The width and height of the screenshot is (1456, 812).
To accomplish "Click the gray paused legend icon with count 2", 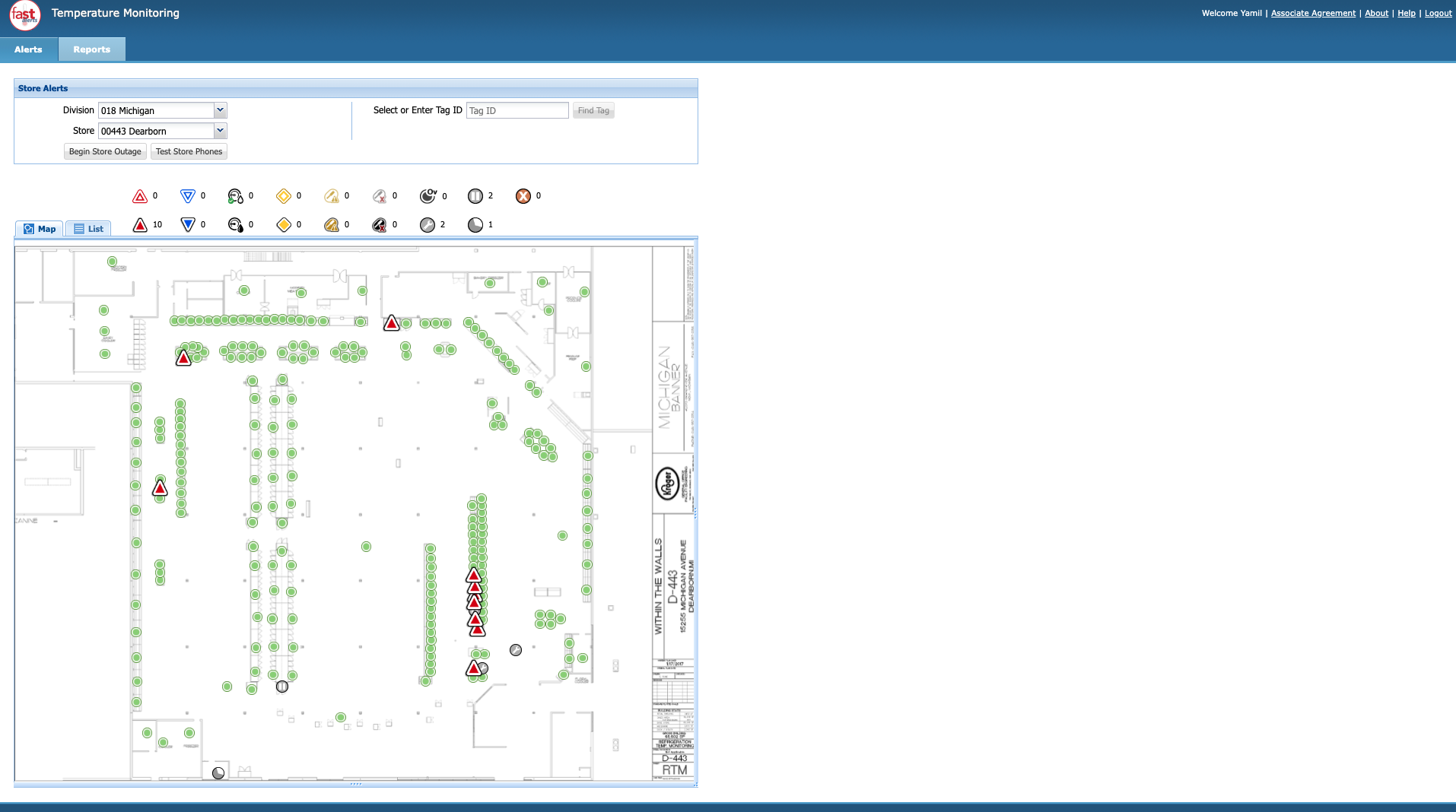I will coord(475,196).
